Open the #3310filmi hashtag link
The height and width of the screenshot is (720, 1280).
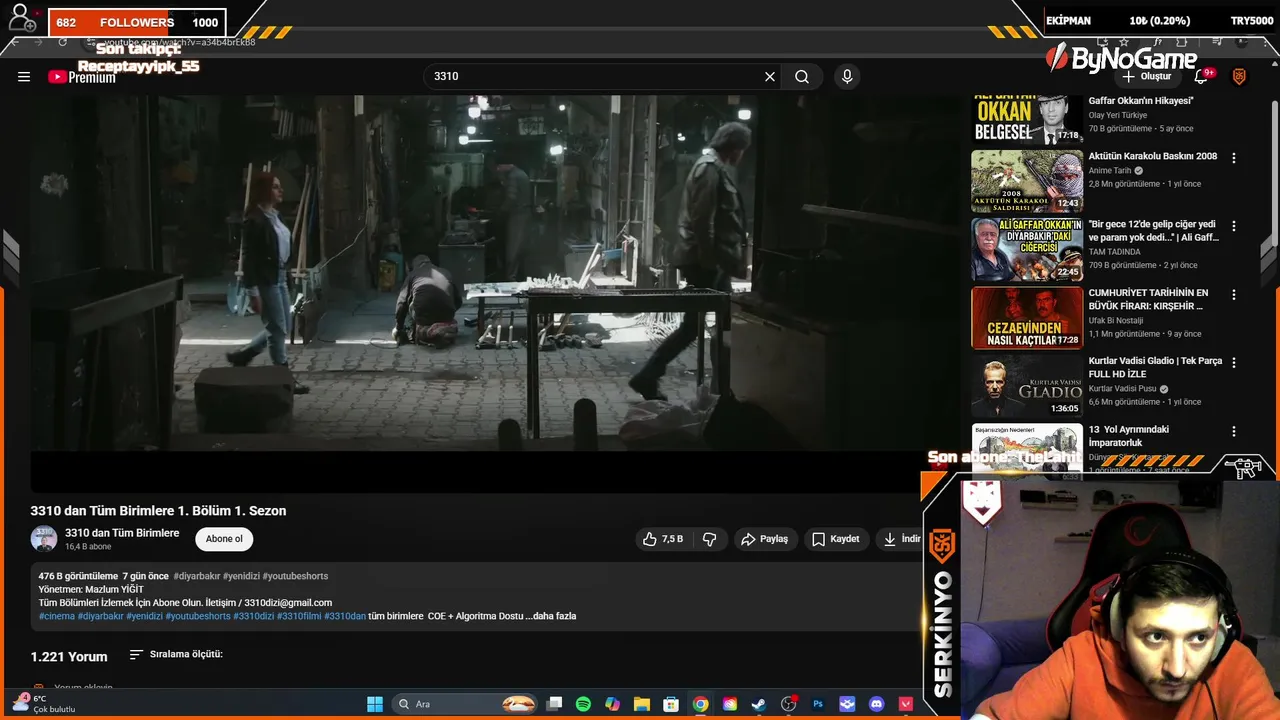[299, 616]
